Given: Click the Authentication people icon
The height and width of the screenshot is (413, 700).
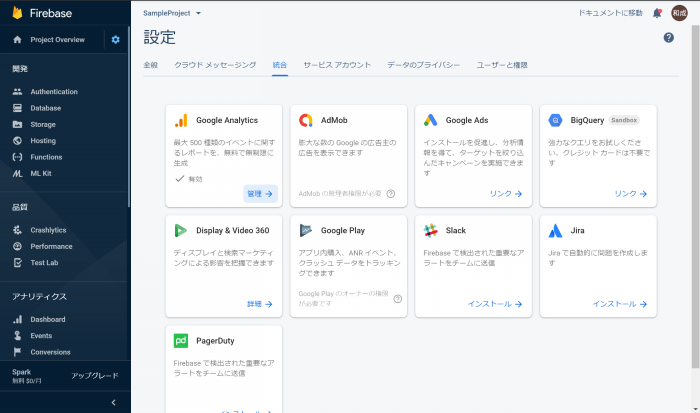Looking at the screenshot, I should pyautogui.click(x=17, y=92).
